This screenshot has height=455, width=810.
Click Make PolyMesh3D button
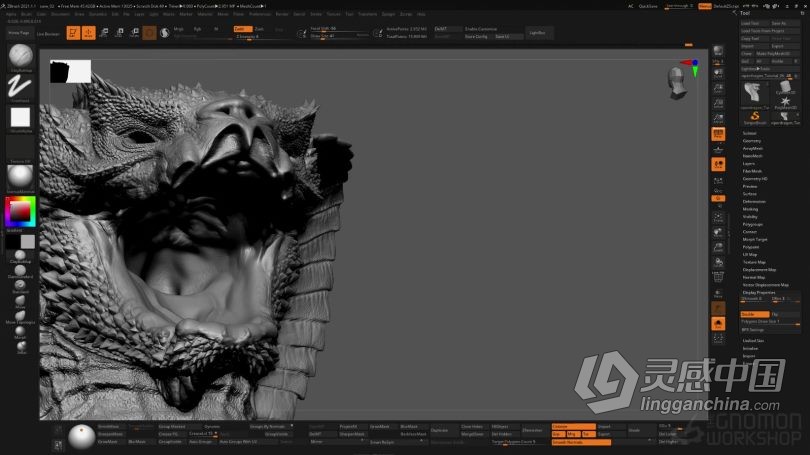click(x=777, y=54)
